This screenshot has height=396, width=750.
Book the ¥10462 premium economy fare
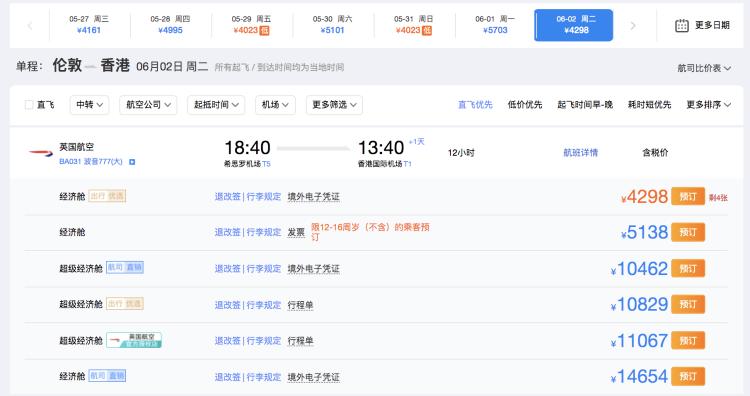tap(688, 268)
